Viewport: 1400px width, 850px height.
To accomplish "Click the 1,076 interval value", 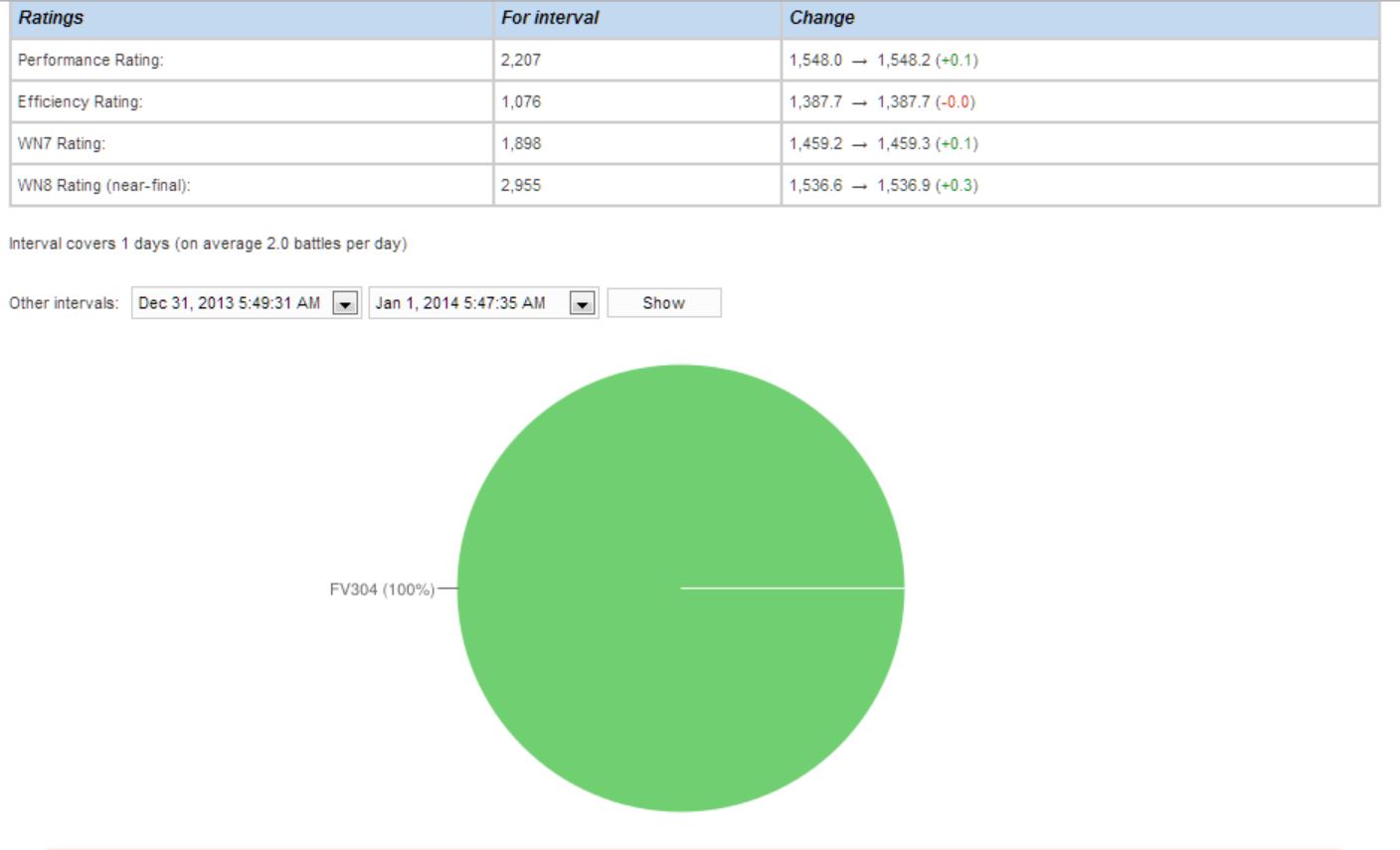I will [x=521, y=102].
